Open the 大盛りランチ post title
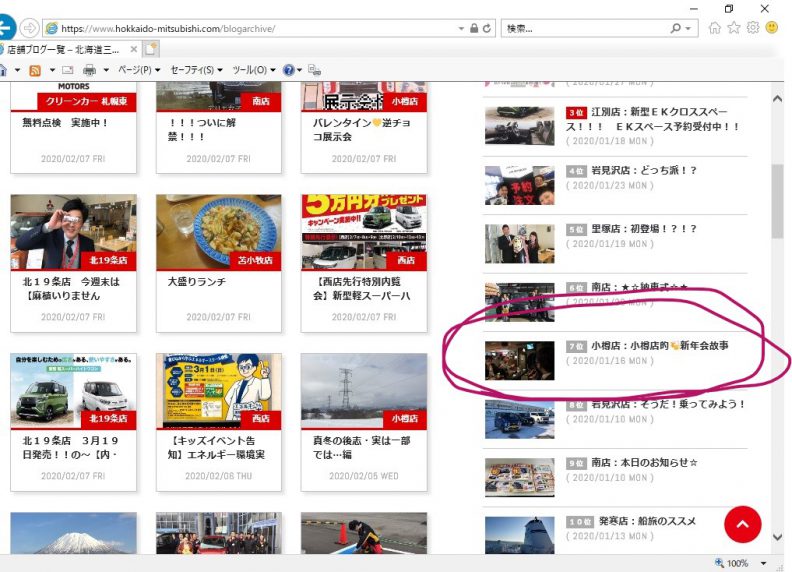 (x=197, y=282)
